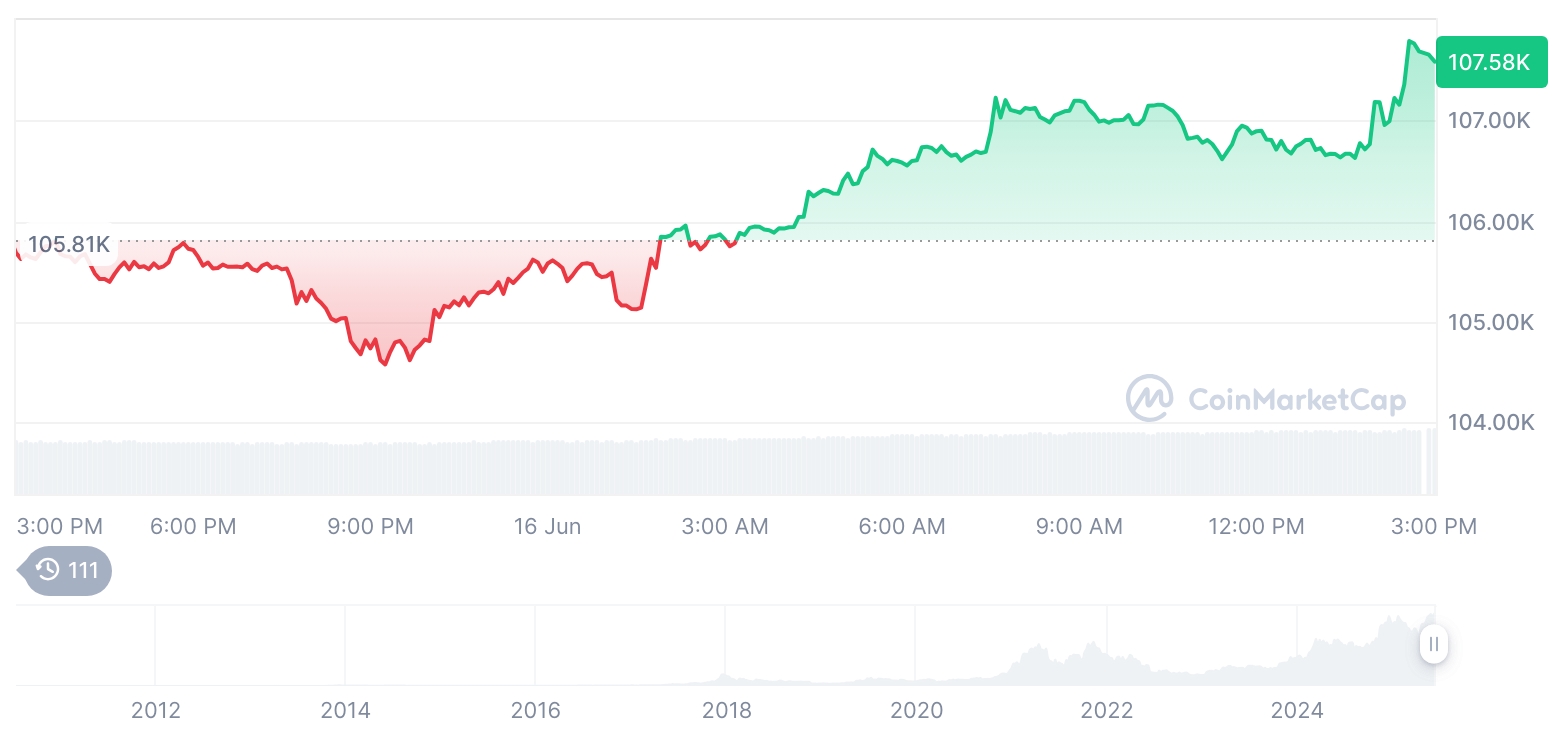
Task: Click the green 107.58K current price tag
Action: (x=1489, y=63)
